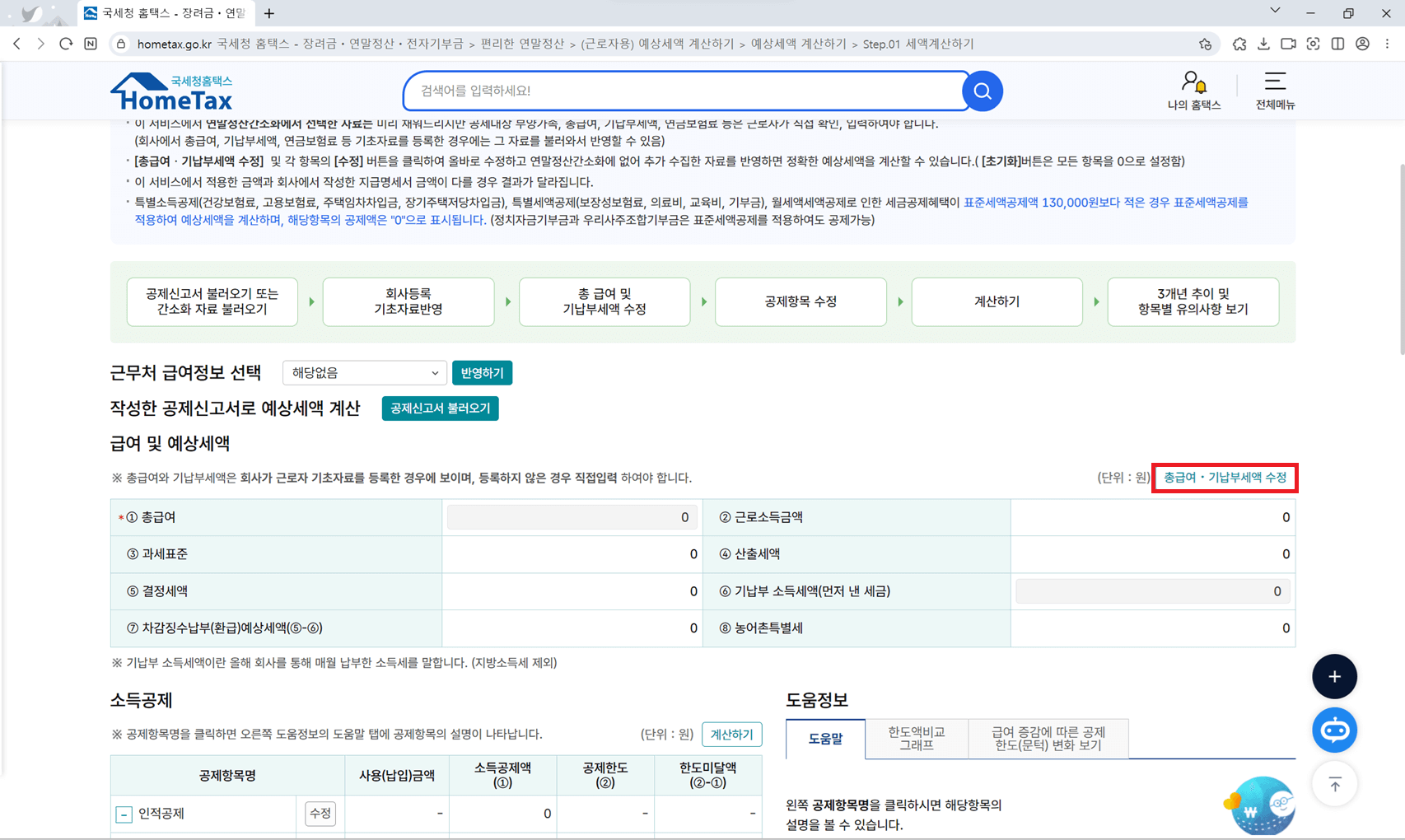Click the dark floating plus icon
This screenshot has height=840, width=1405.
pos(1334,676)
